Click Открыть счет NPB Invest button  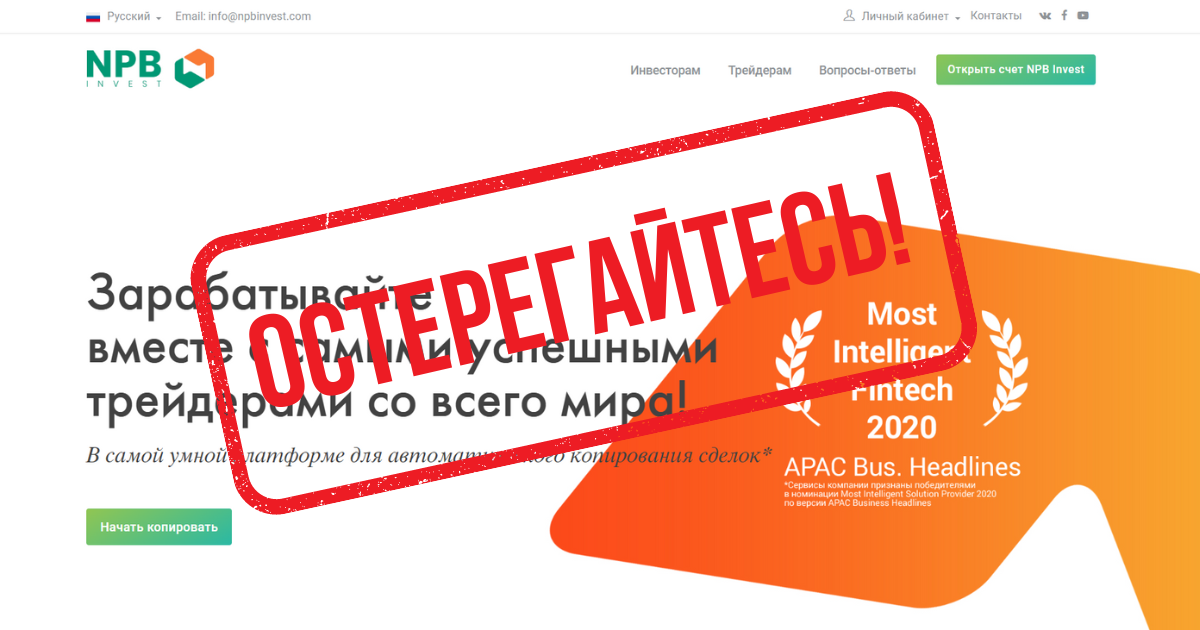[1016, 70]
